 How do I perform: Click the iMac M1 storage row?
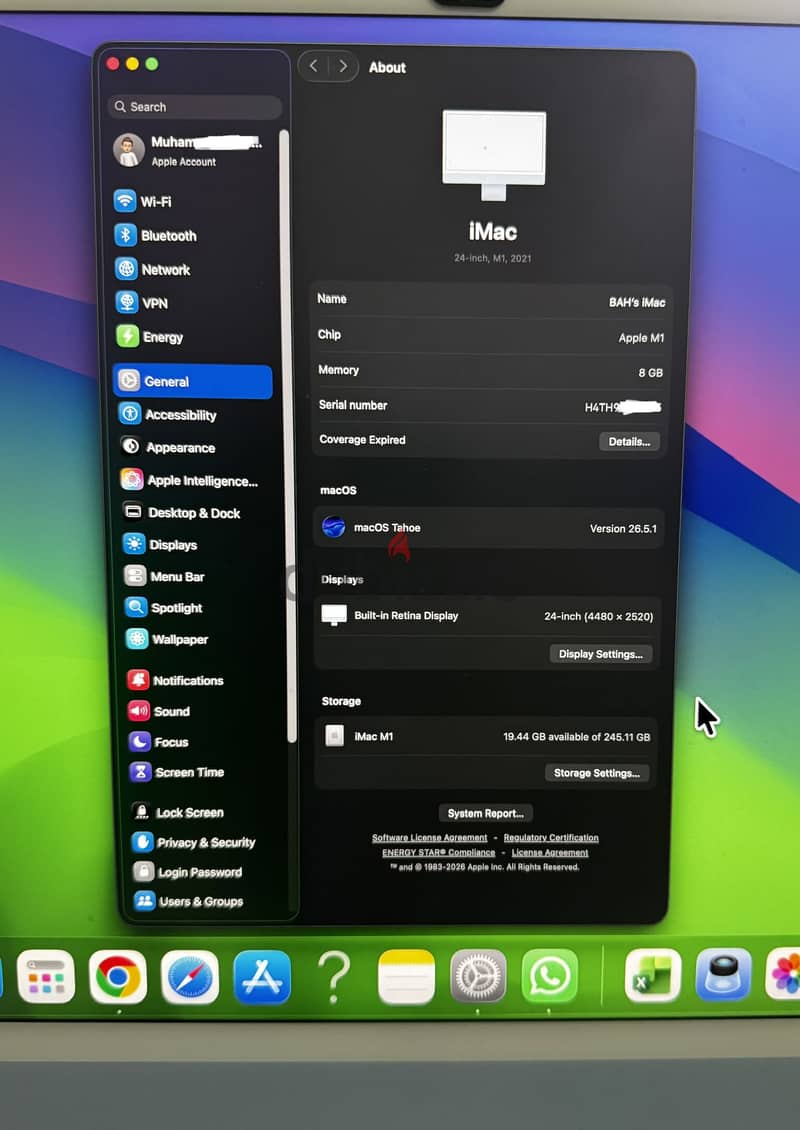[x=487, y=736]
